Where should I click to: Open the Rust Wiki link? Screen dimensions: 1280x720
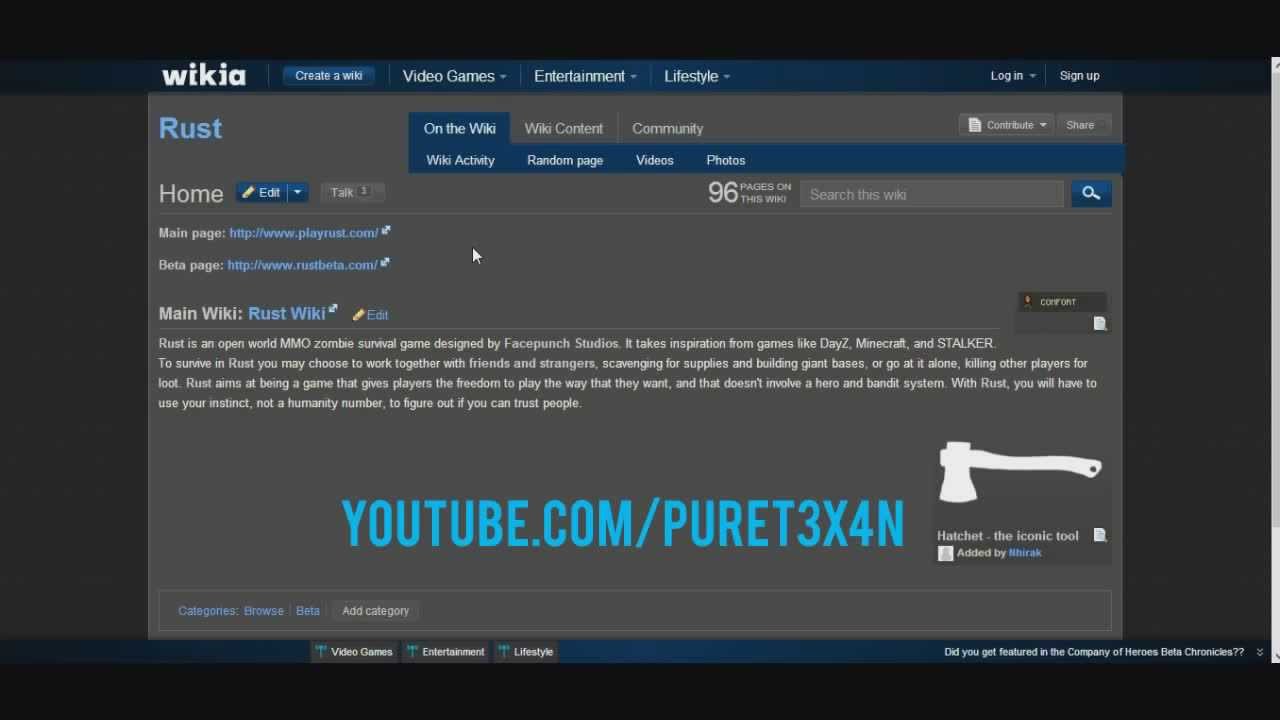(287, 313)
